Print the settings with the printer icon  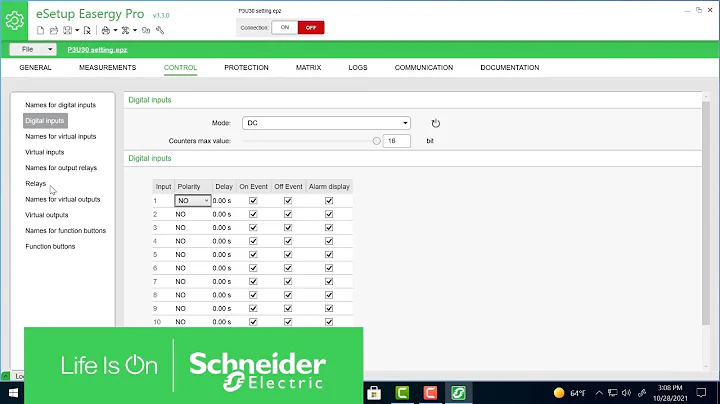(106, 30)
